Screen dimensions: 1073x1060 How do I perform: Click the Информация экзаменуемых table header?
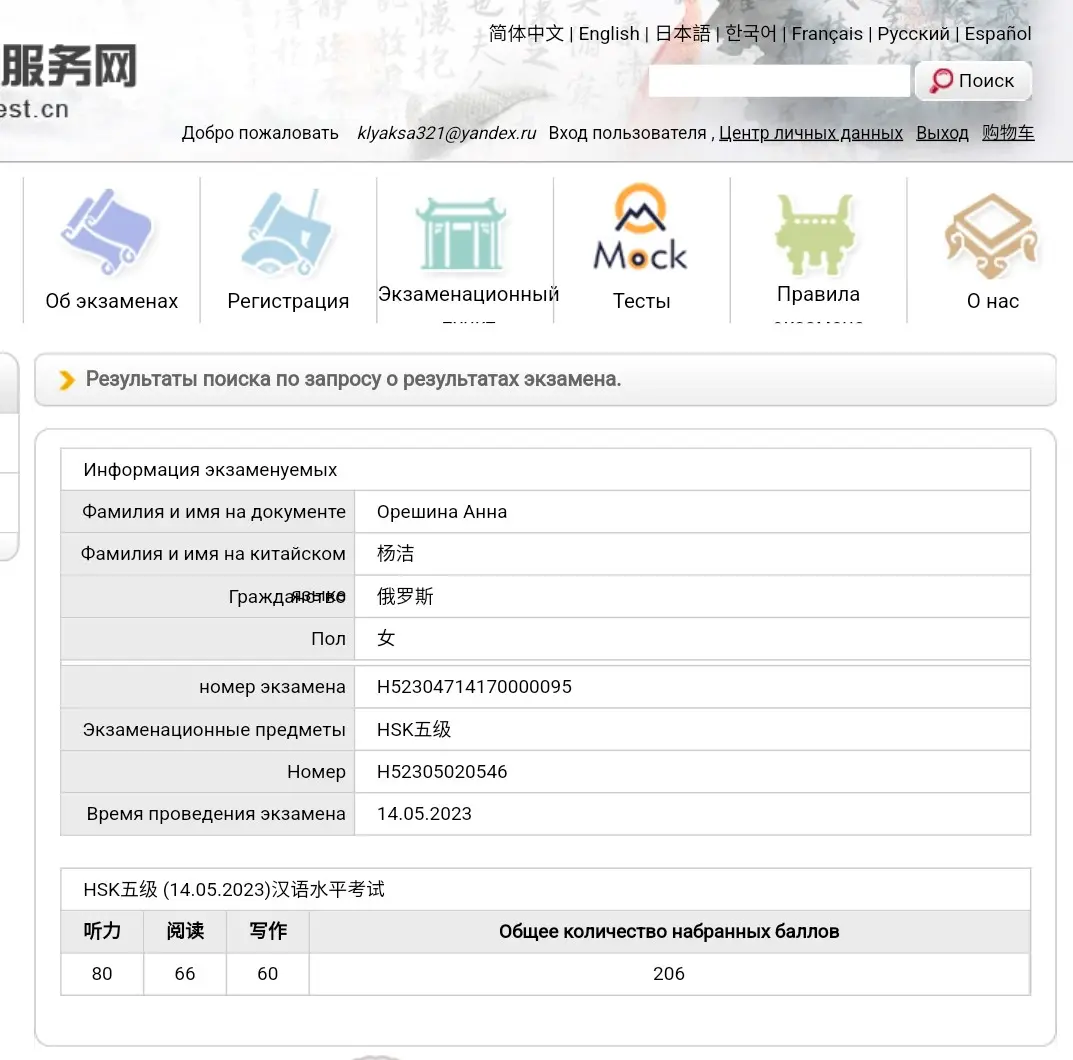(210, 470)
